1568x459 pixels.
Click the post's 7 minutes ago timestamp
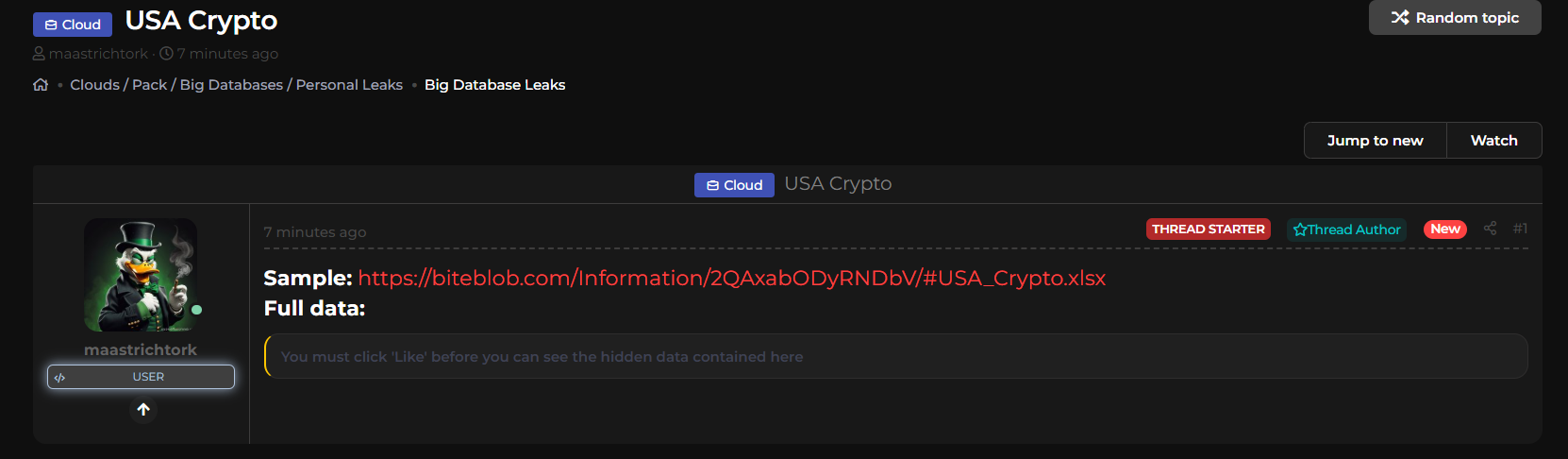315,232
